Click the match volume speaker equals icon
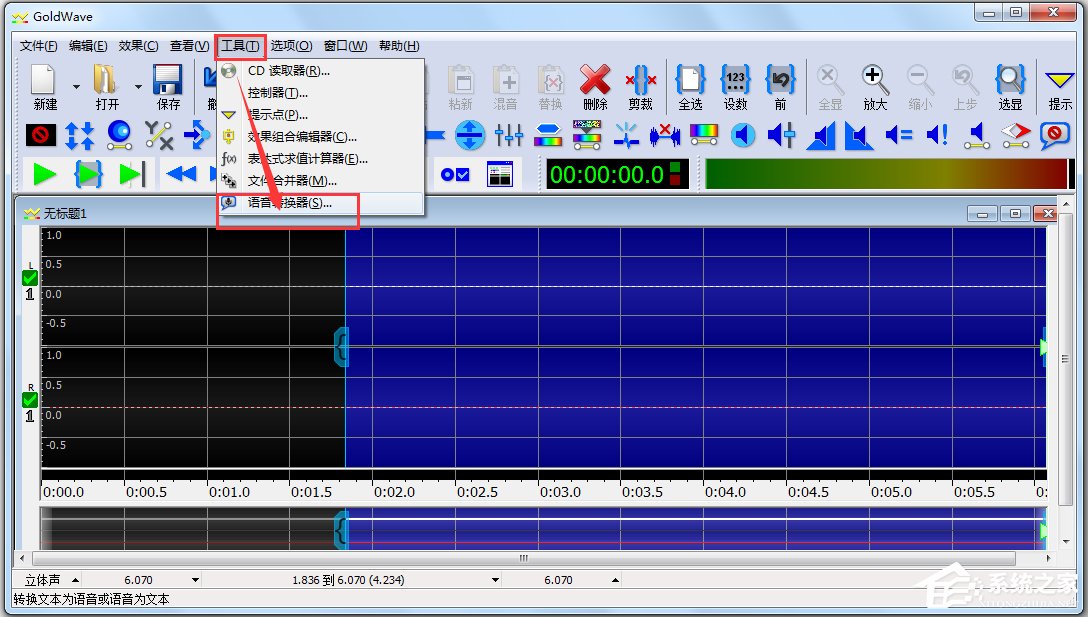This screenshot has height=617, width=1088. click(899, 135)
